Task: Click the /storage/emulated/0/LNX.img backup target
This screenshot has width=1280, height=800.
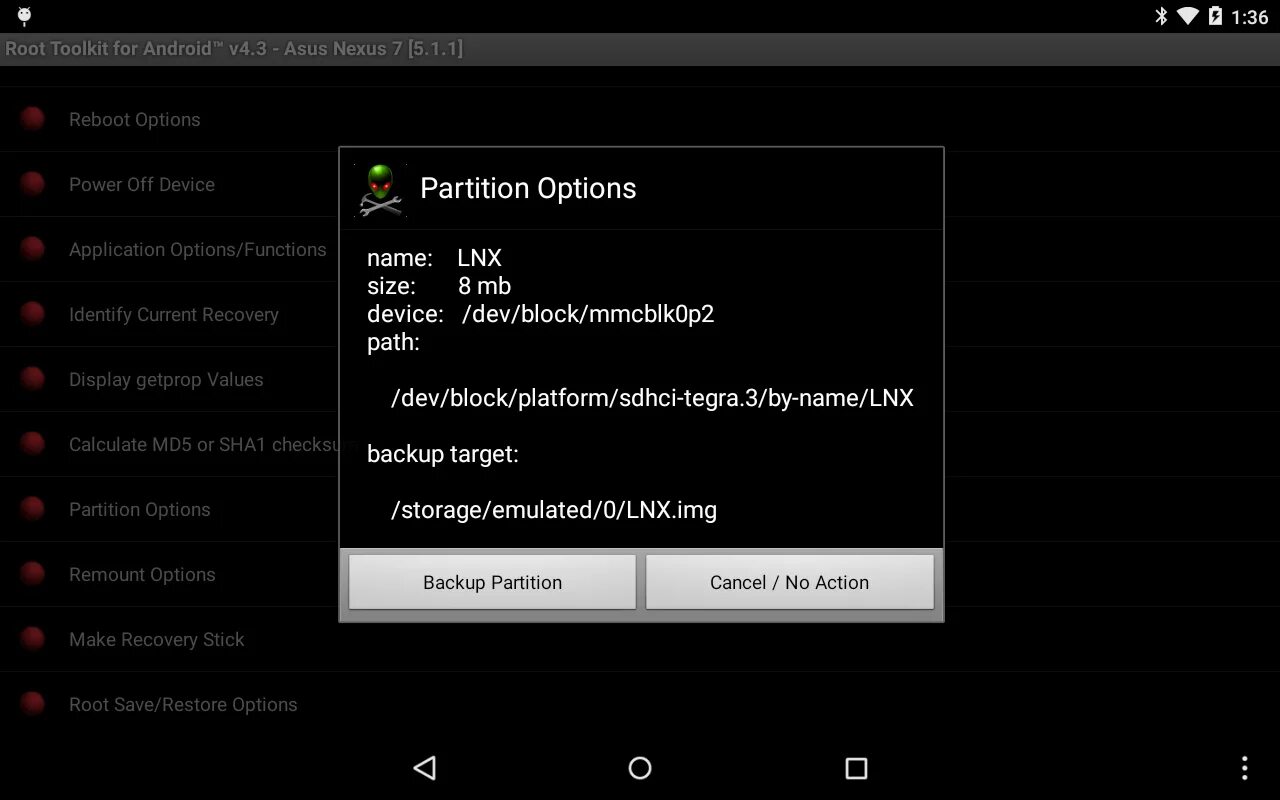Action: point(554,510)
